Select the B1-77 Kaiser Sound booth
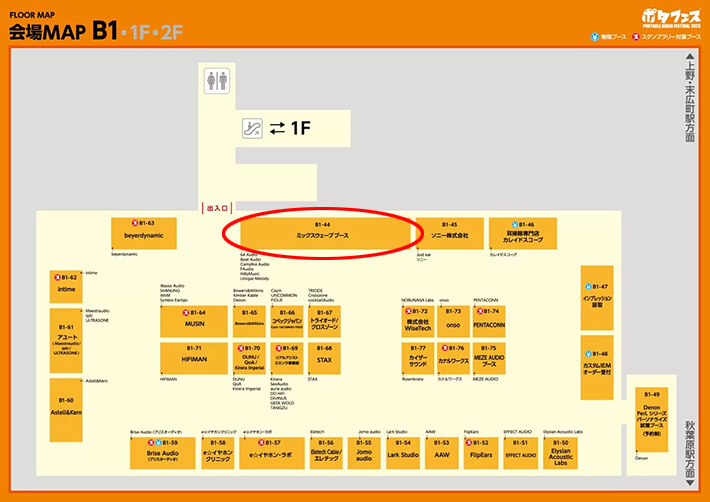This screenshot has width=710, height=502. (x=417, y=358)
